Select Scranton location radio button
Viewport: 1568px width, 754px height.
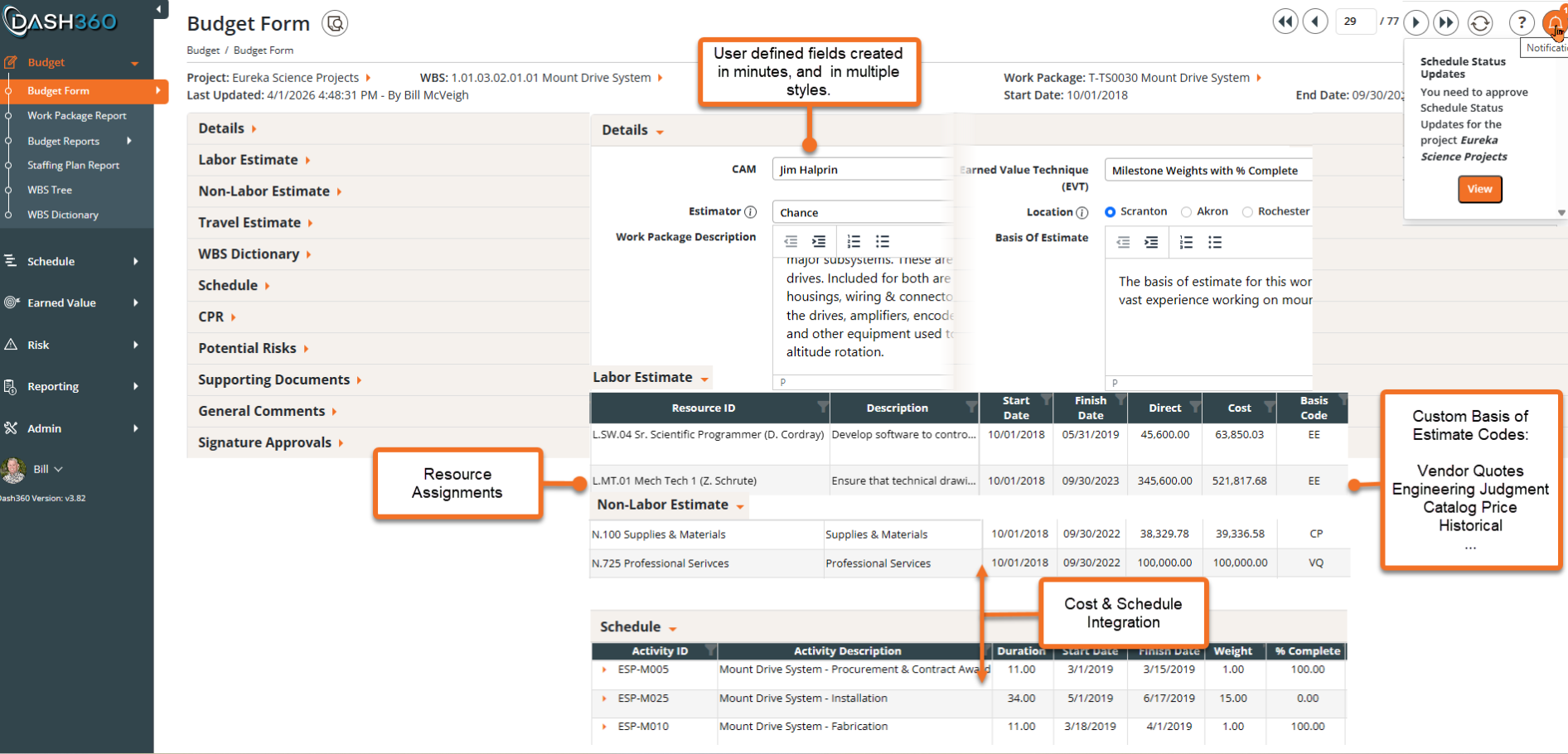tap(1110, 212)
